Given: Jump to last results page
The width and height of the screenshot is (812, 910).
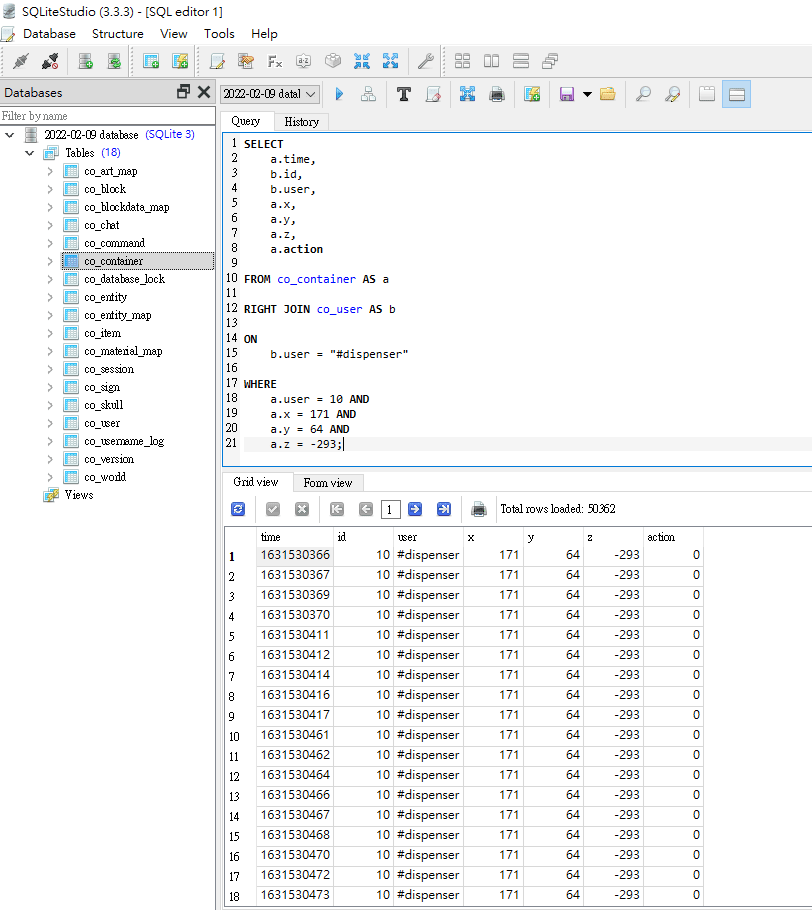Looking at the screenshot, I should 444,509.
